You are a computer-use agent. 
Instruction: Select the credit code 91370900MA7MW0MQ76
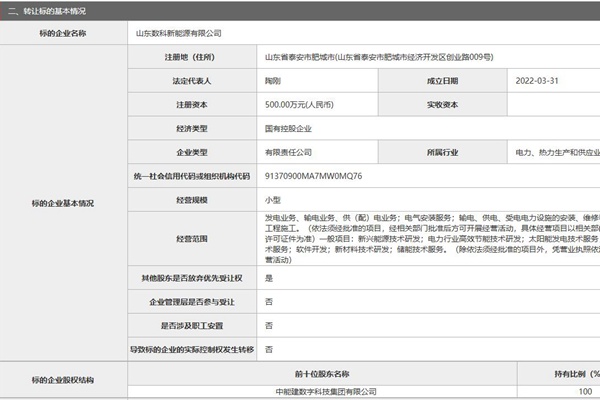(x=313, y=177)
